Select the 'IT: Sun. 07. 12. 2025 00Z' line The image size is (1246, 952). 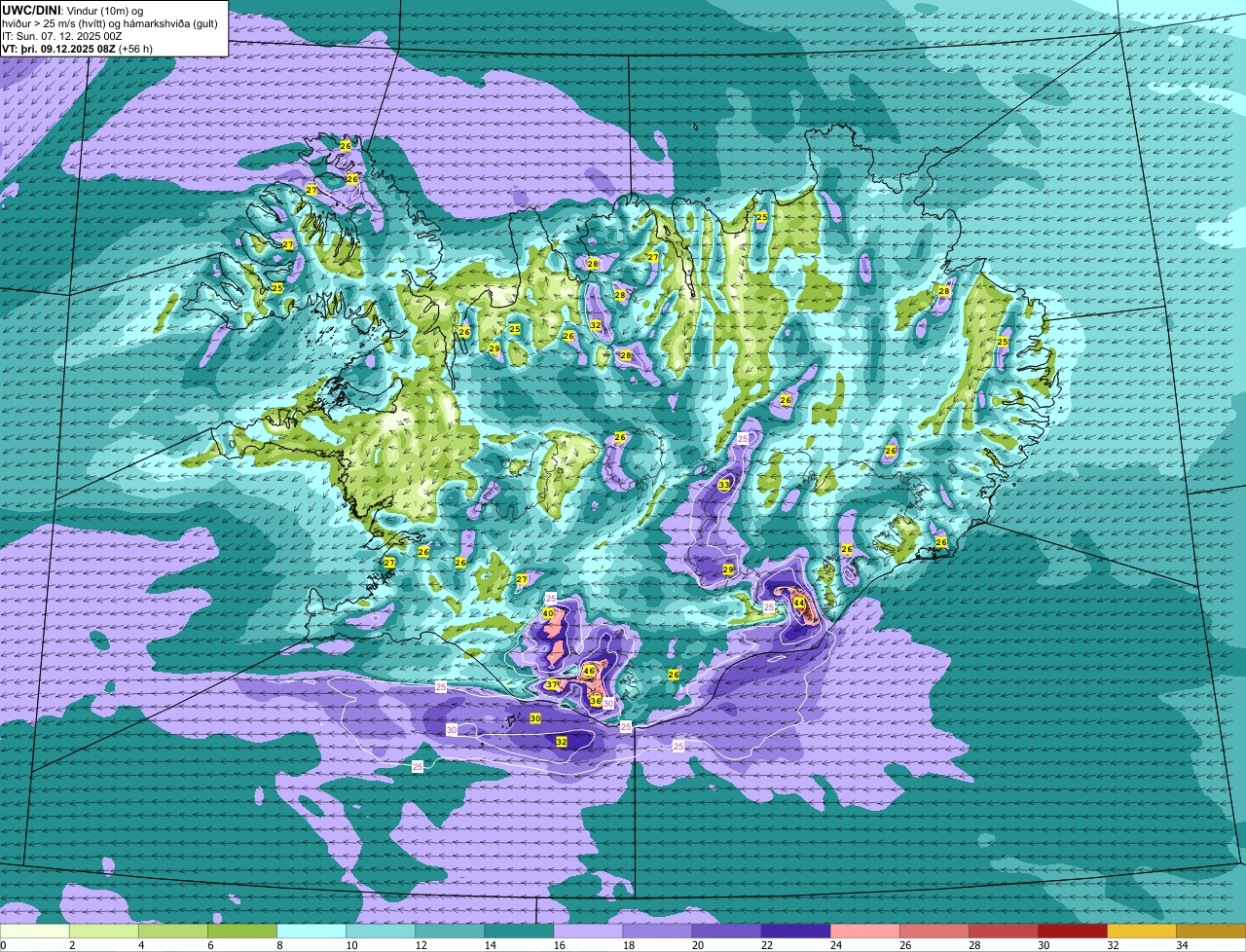click(62, 36)
